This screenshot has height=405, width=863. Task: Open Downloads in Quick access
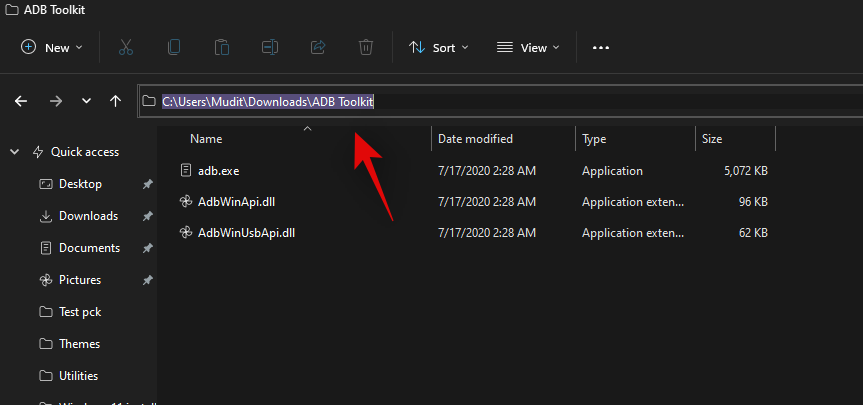tap(88, 216)
